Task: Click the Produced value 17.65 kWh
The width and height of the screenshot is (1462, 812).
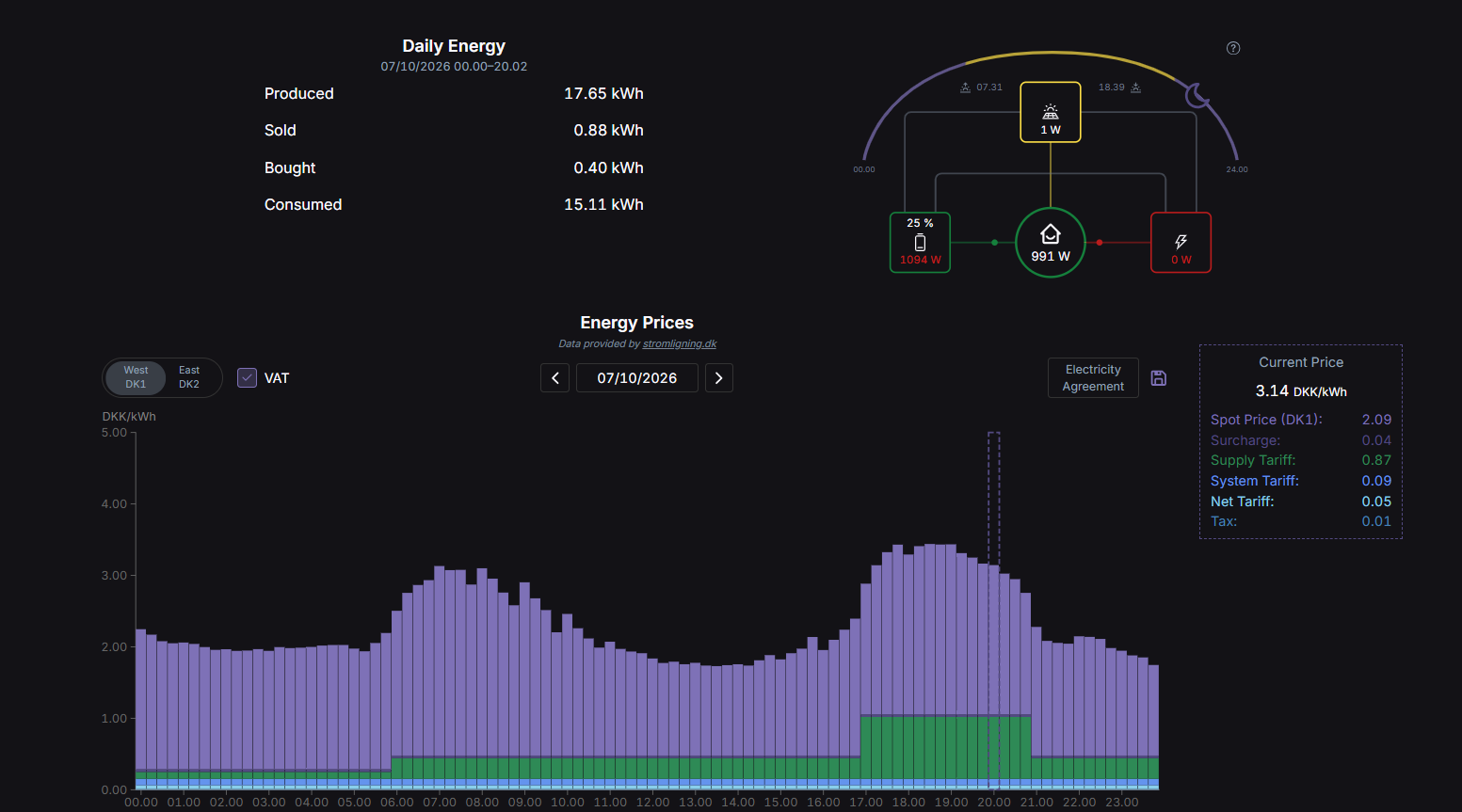Action: [603, 94]
